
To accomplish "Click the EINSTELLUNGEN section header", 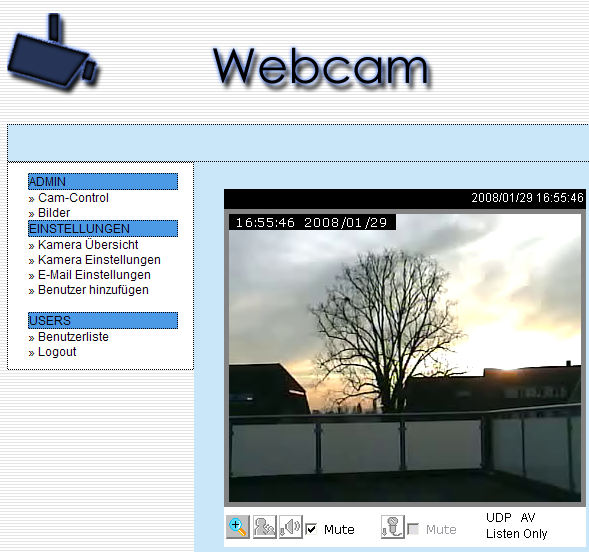I will [103, 229].
